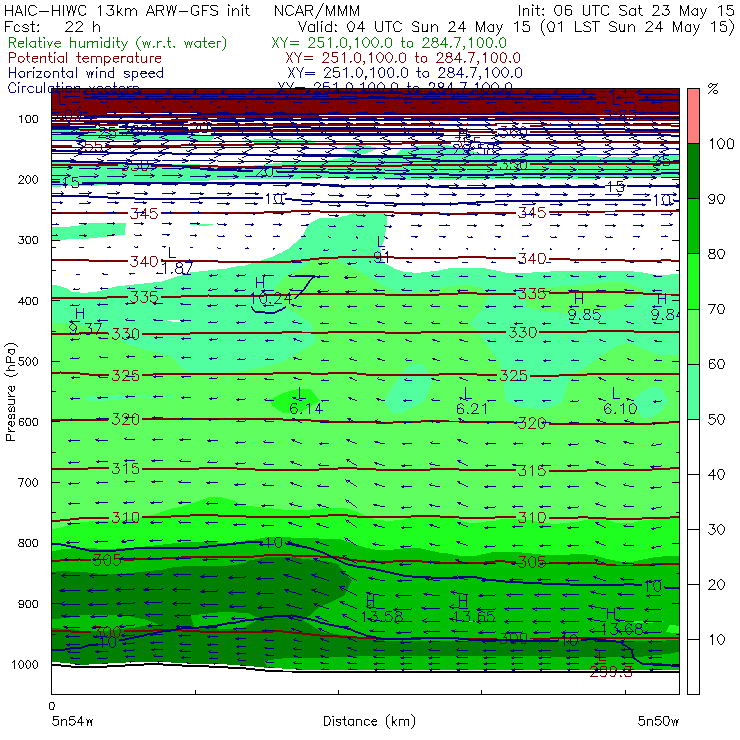Select the '50' colorbar scale label
This screenshot has width=740, height=740.
(x=716, y=420)
